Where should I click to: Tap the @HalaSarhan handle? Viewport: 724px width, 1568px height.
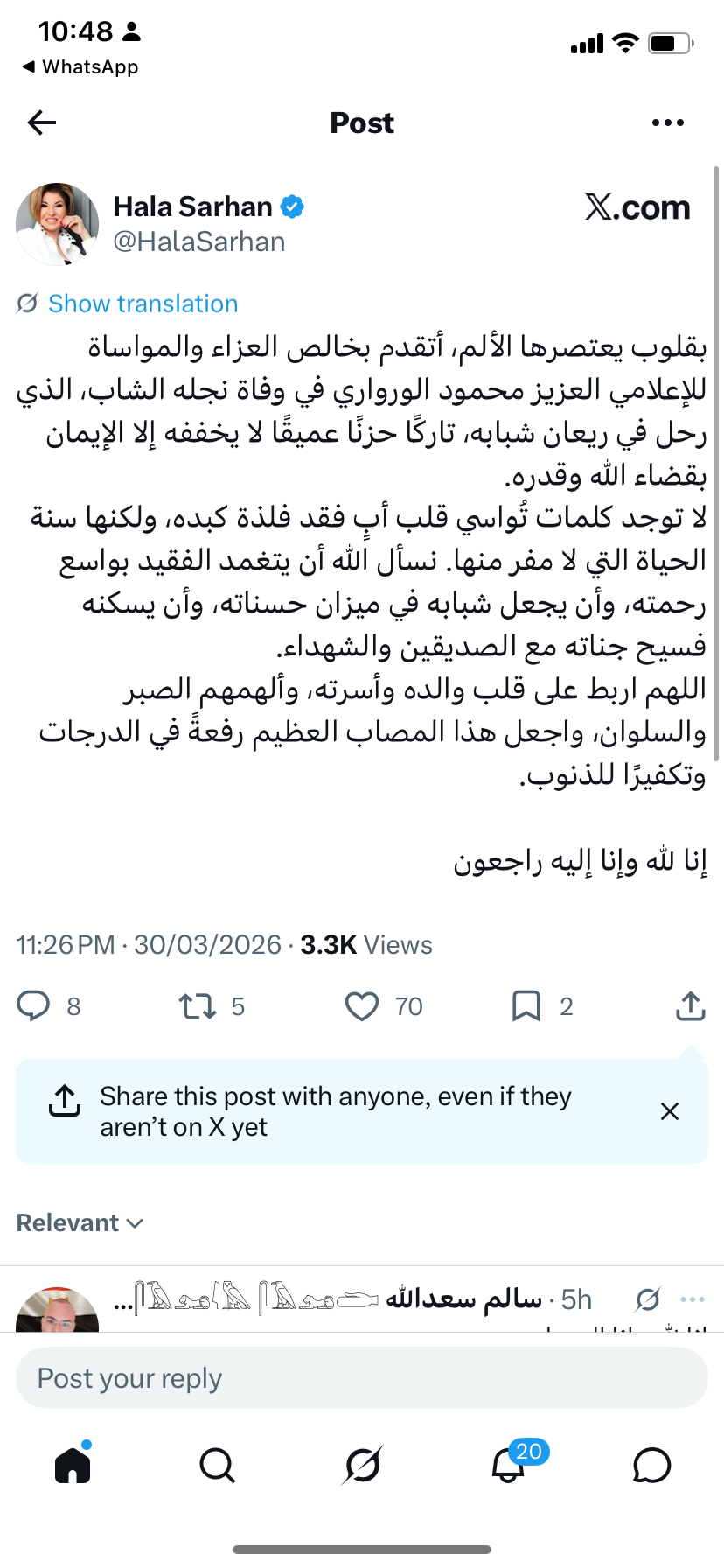[199, 242]
